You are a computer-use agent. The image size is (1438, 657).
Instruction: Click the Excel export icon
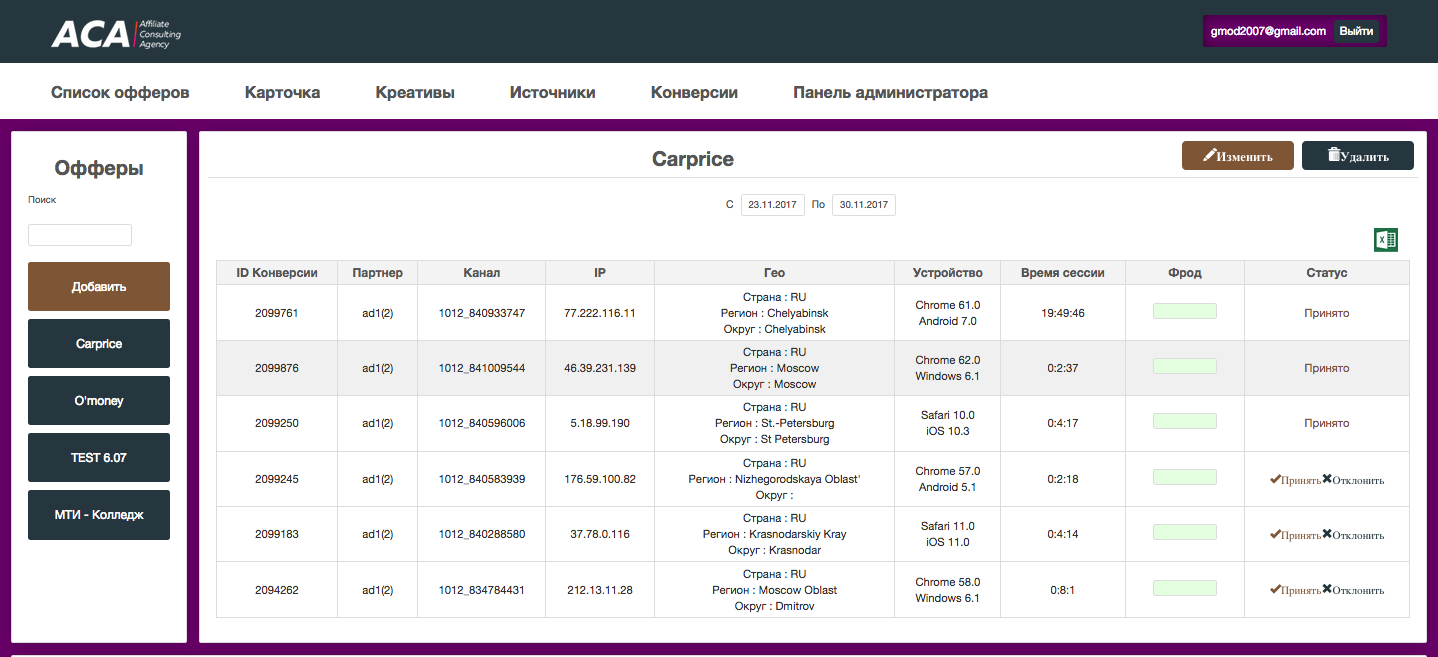pyautogui.click(x=1385, y=240)
